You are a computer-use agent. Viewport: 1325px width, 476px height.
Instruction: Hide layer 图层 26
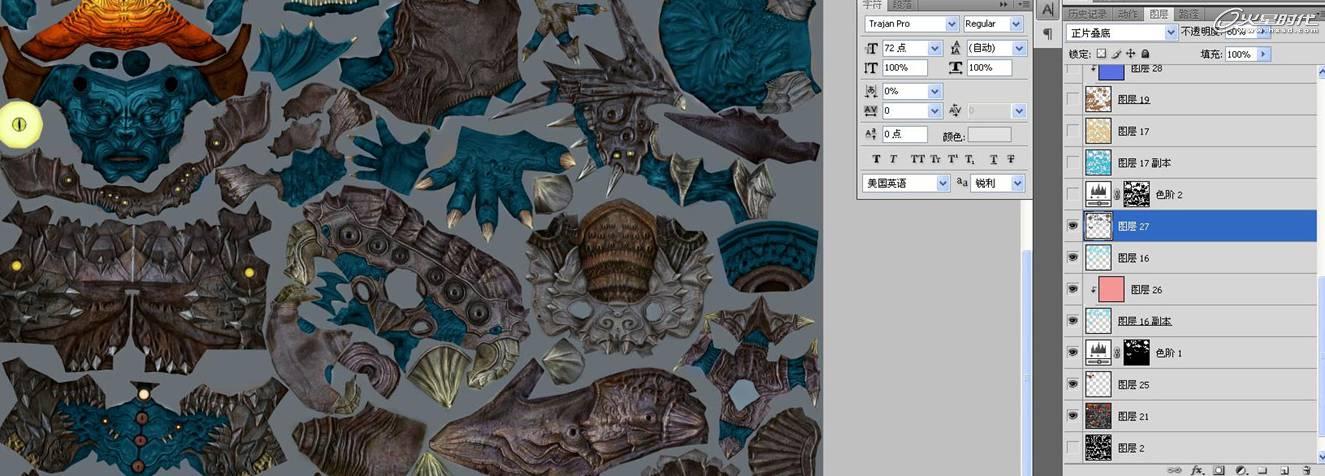(1073, 290)
